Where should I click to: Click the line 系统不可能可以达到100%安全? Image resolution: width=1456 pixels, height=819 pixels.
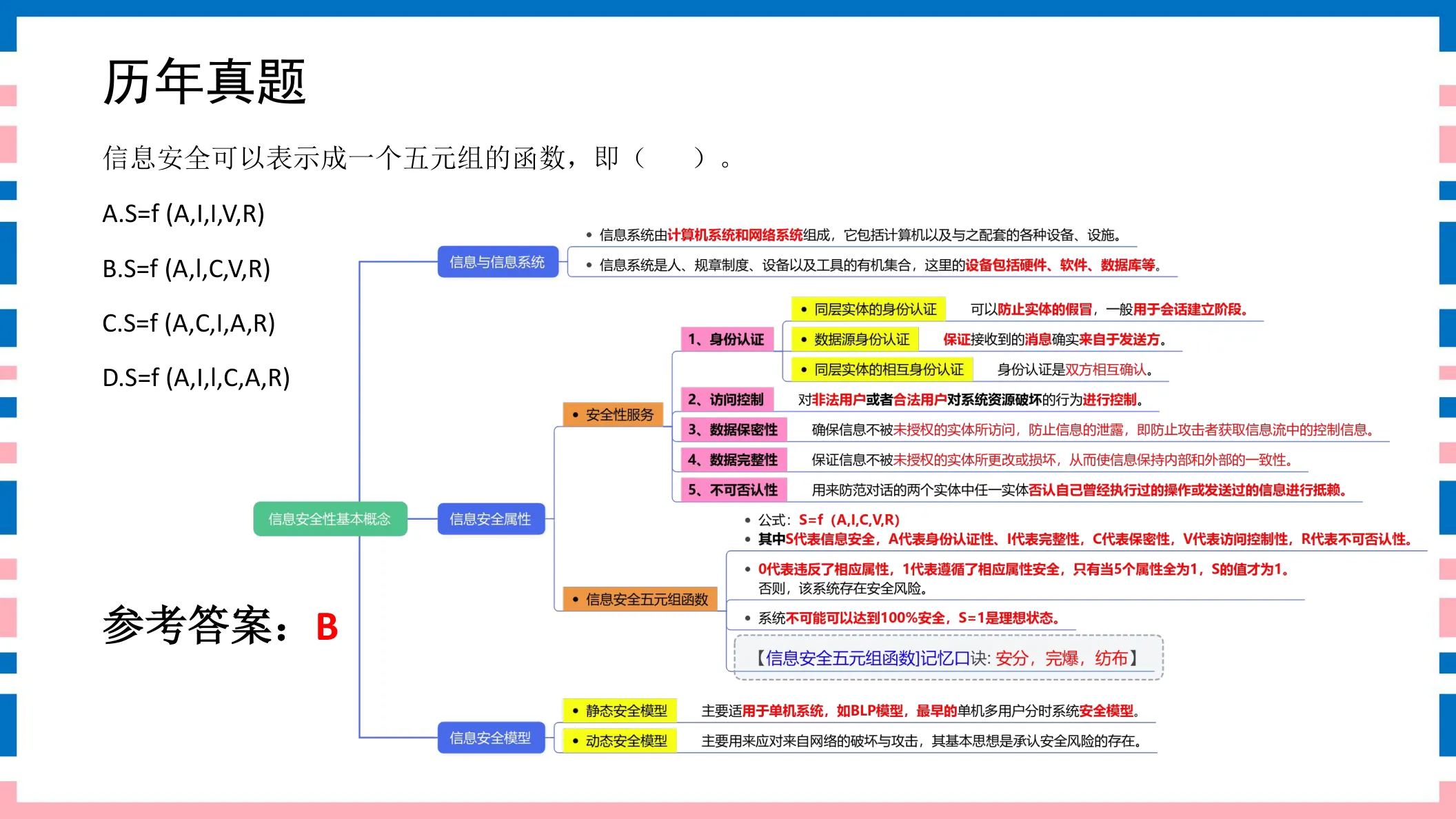pyautogui.click(x=909, y=618)
